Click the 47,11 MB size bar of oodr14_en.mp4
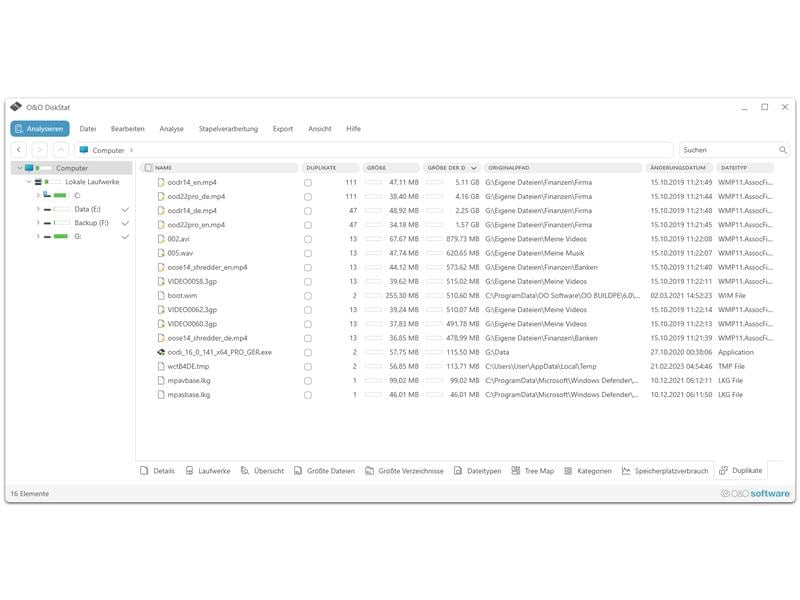 pos(373,182)
